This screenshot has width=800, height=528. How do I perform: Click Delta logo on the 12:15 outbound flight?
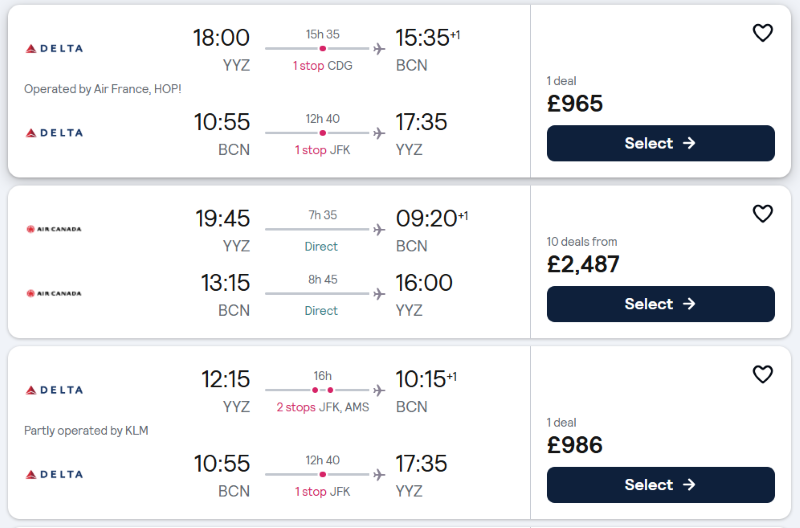pos(54,390)
